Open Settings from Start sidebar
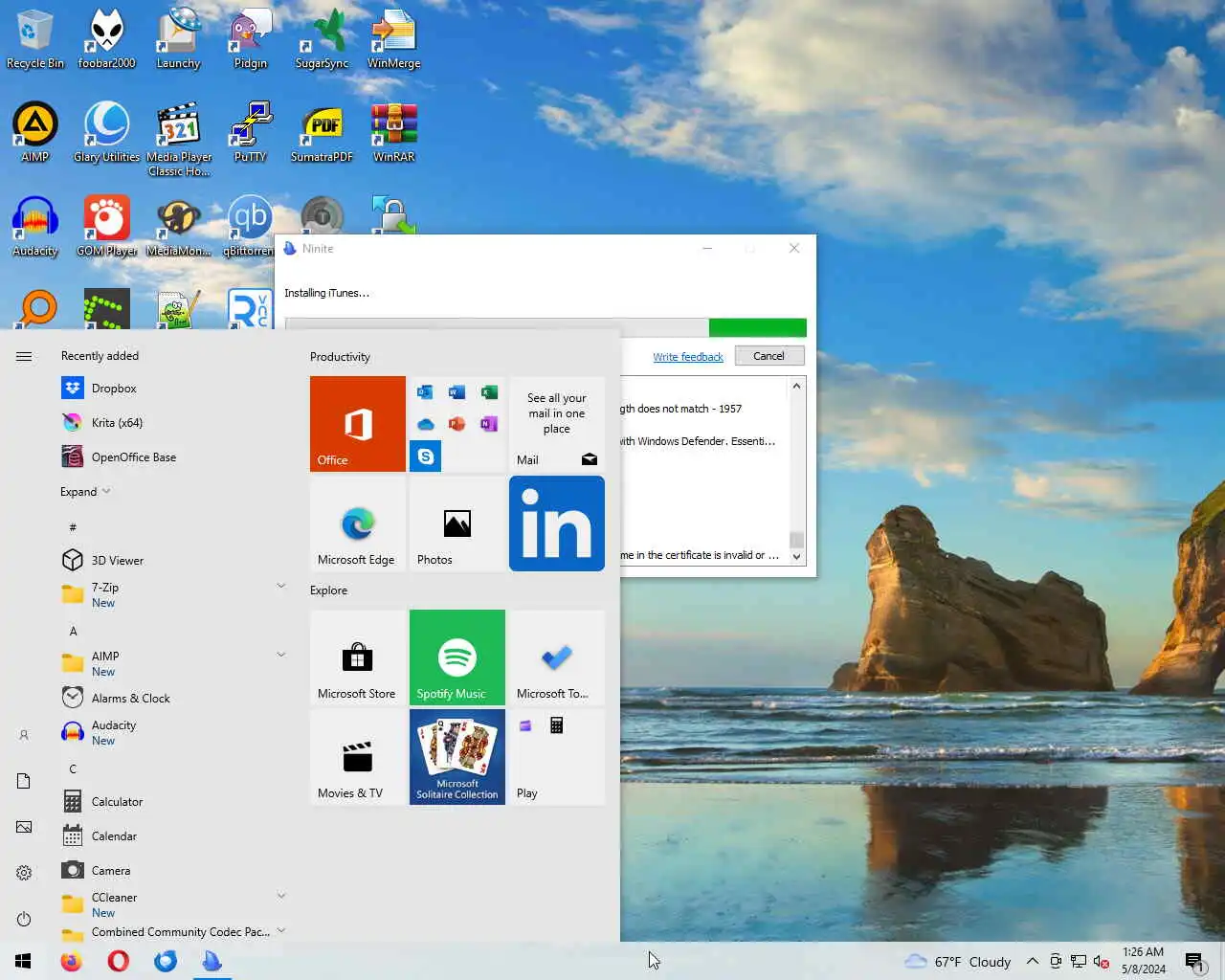Image resolution: width=1225 pixels, height=980 pixels. [24, 873]
